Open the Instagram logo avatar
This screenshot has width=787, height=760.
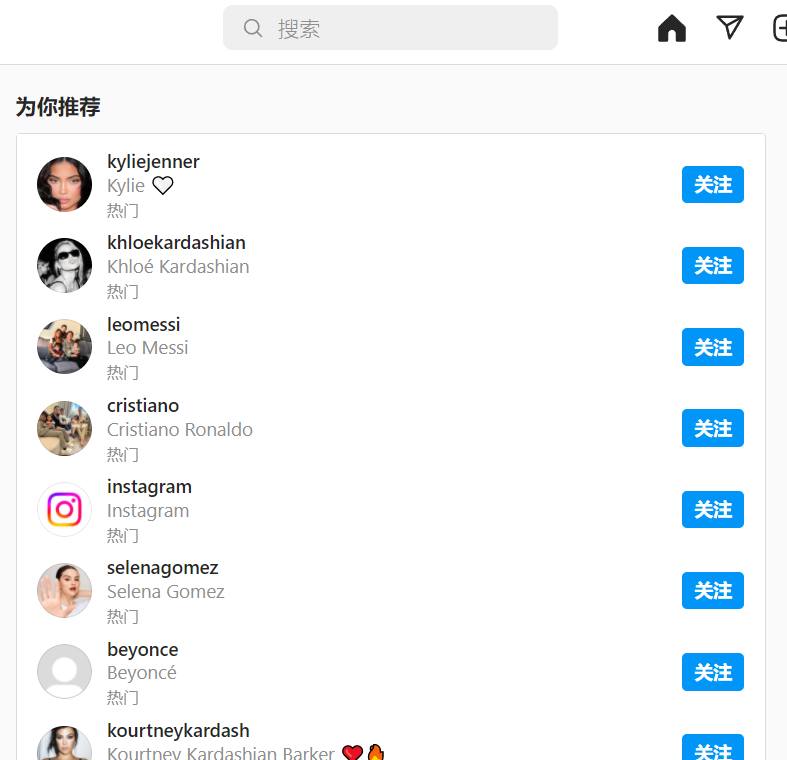64,510
